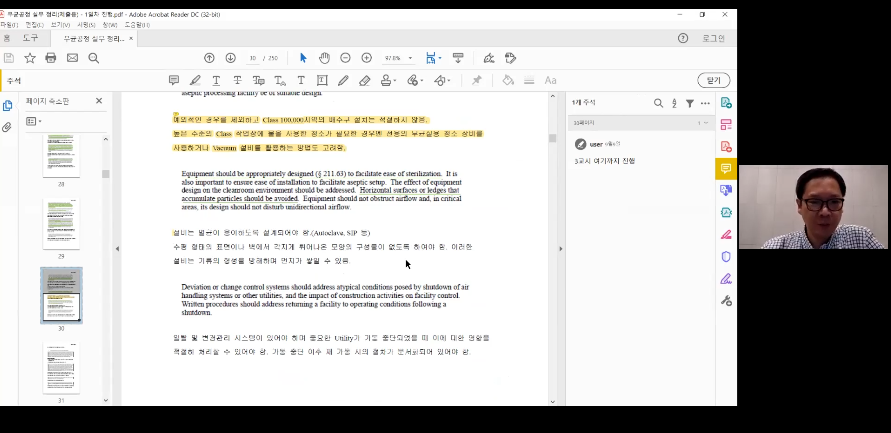Select page 28 thumbnail
Viewport: 891px width, 433px height.
(61, 155)
